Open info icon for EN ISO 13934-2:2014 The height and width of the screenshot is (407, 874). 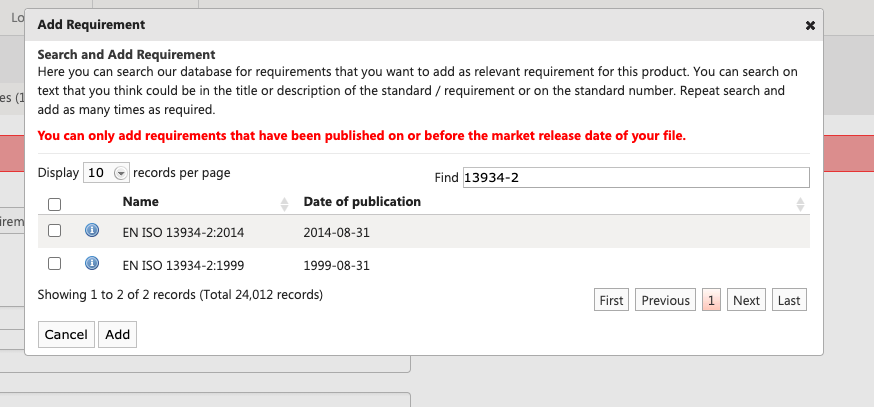pos(92,230)
